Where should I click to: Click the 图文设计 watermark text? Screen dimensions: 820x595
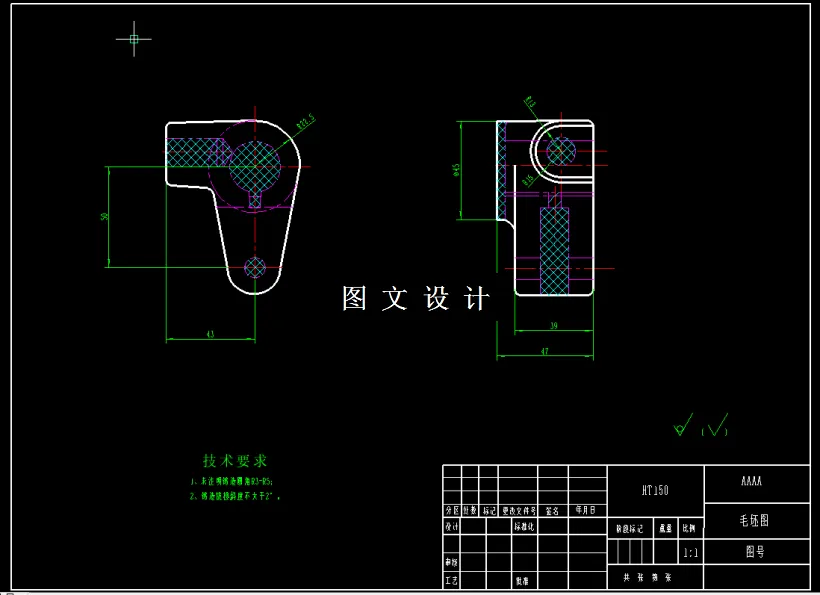click(415, 297)
